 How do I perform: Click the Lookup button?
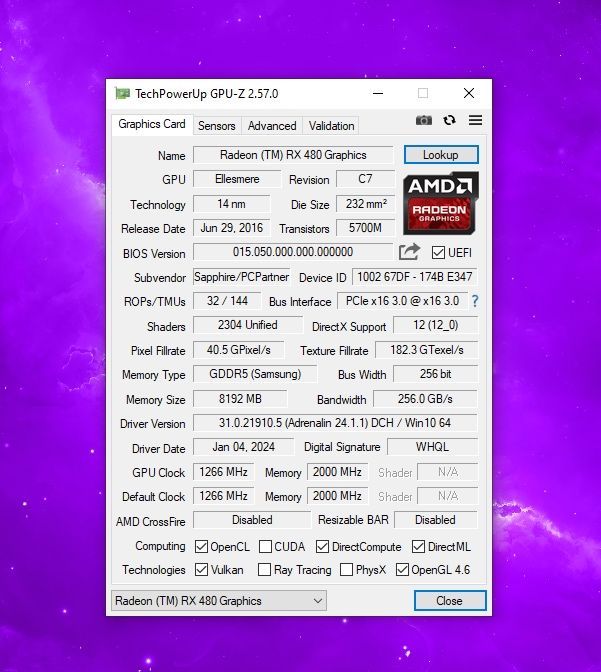click(x=441, y=155)
